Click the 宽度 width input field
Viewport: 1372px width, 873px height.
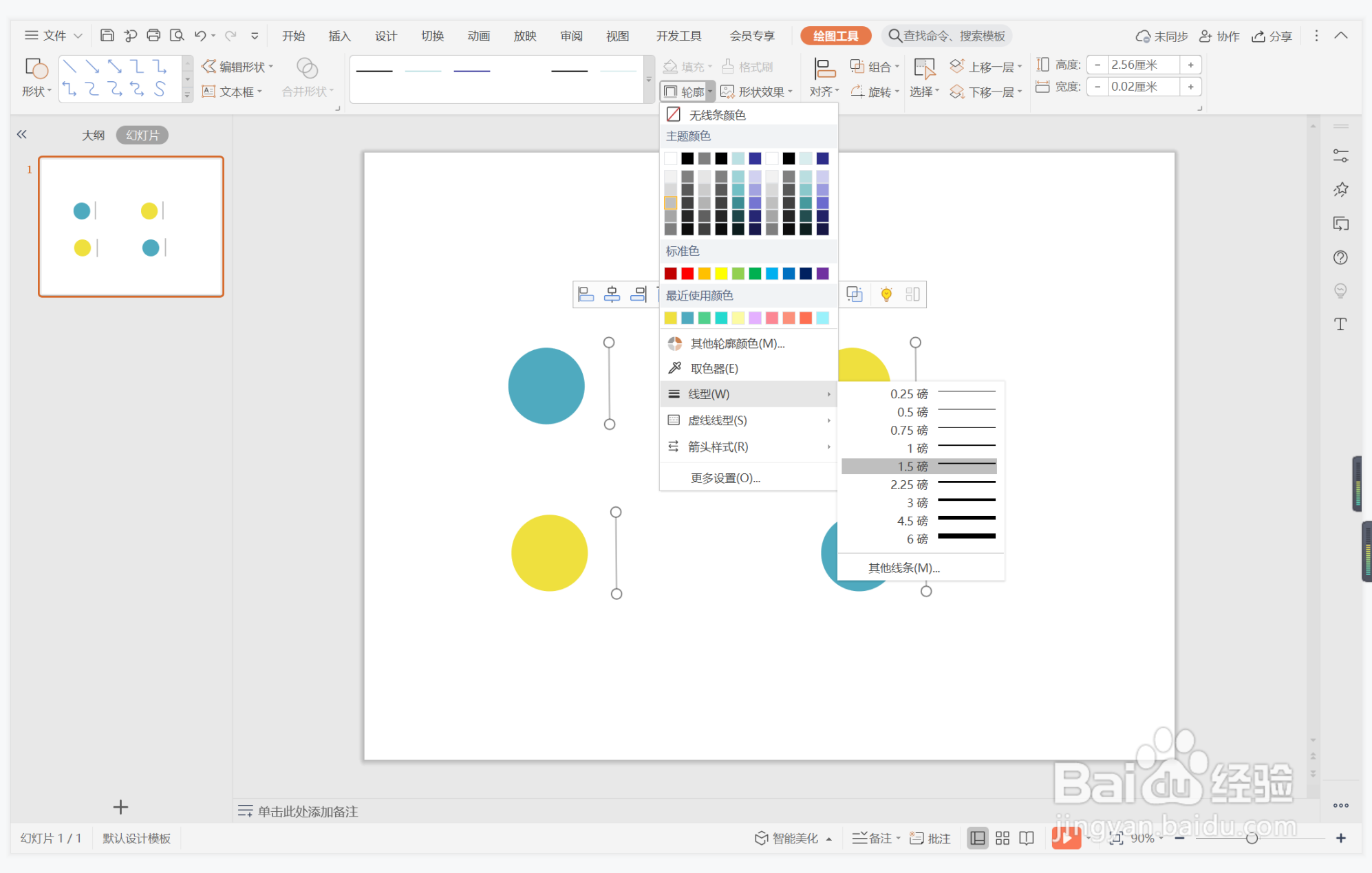point(1144,87)
